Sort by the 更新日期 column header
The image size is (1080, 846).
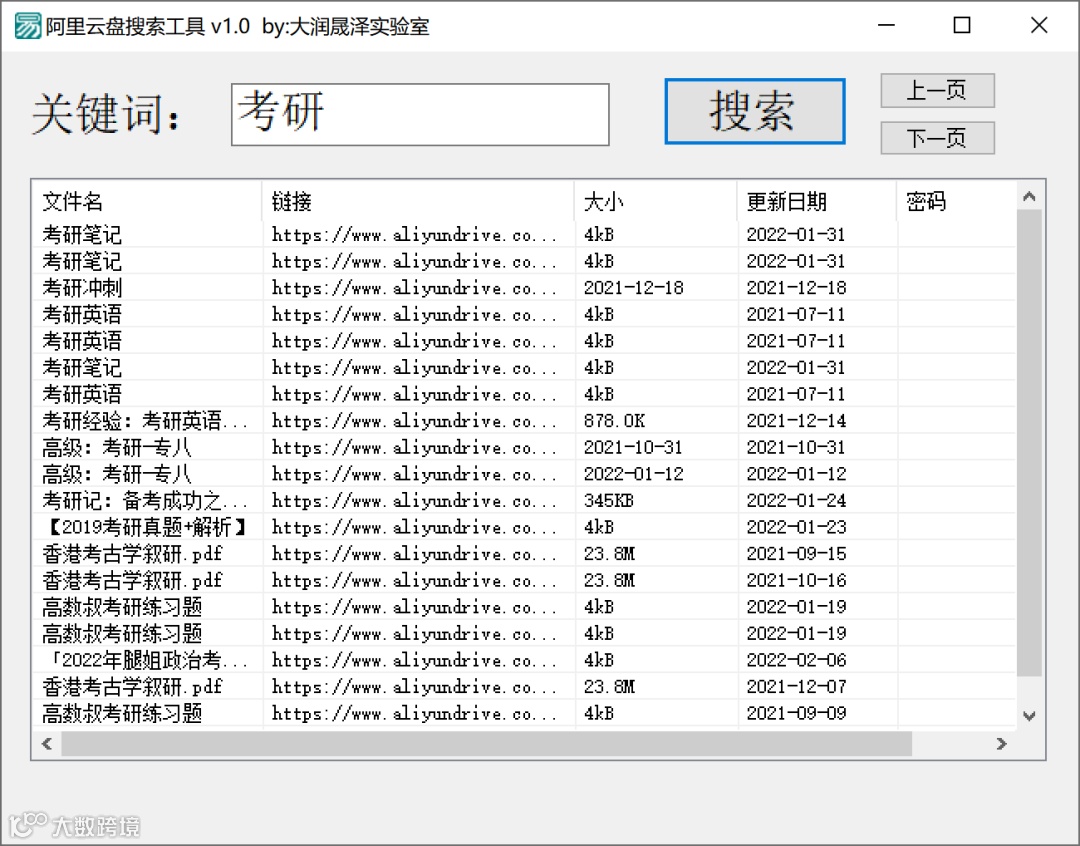817,201
